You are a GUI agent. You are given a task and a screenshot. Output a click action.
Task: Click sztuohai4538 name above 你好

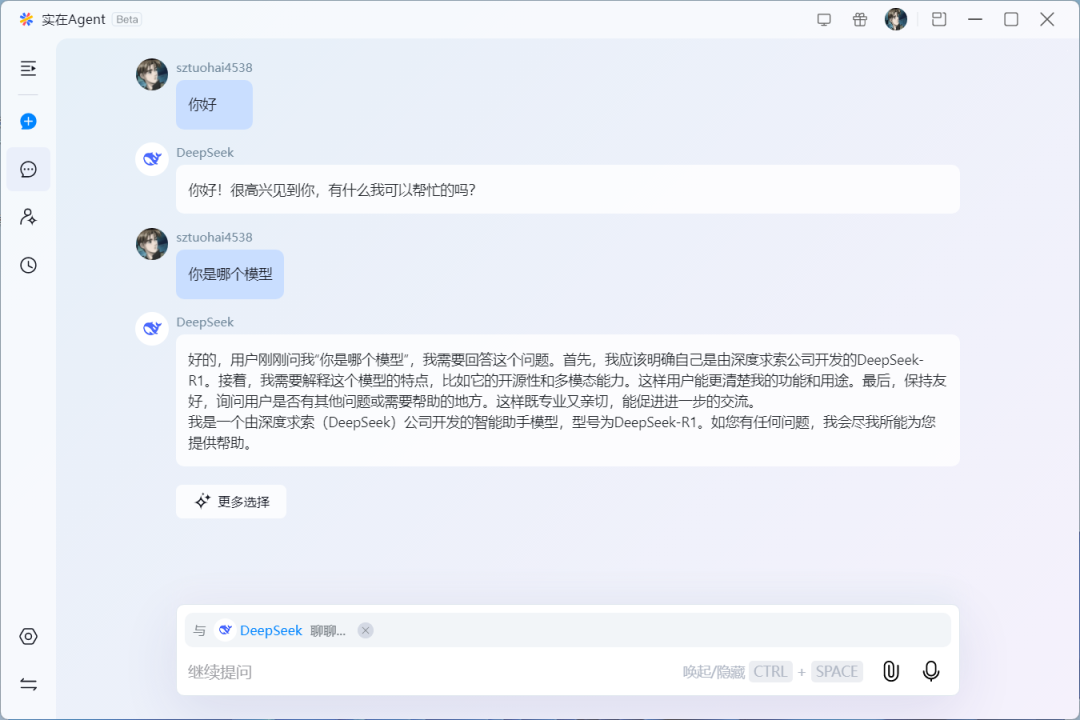pyautogui.click(x=214, y=68)
